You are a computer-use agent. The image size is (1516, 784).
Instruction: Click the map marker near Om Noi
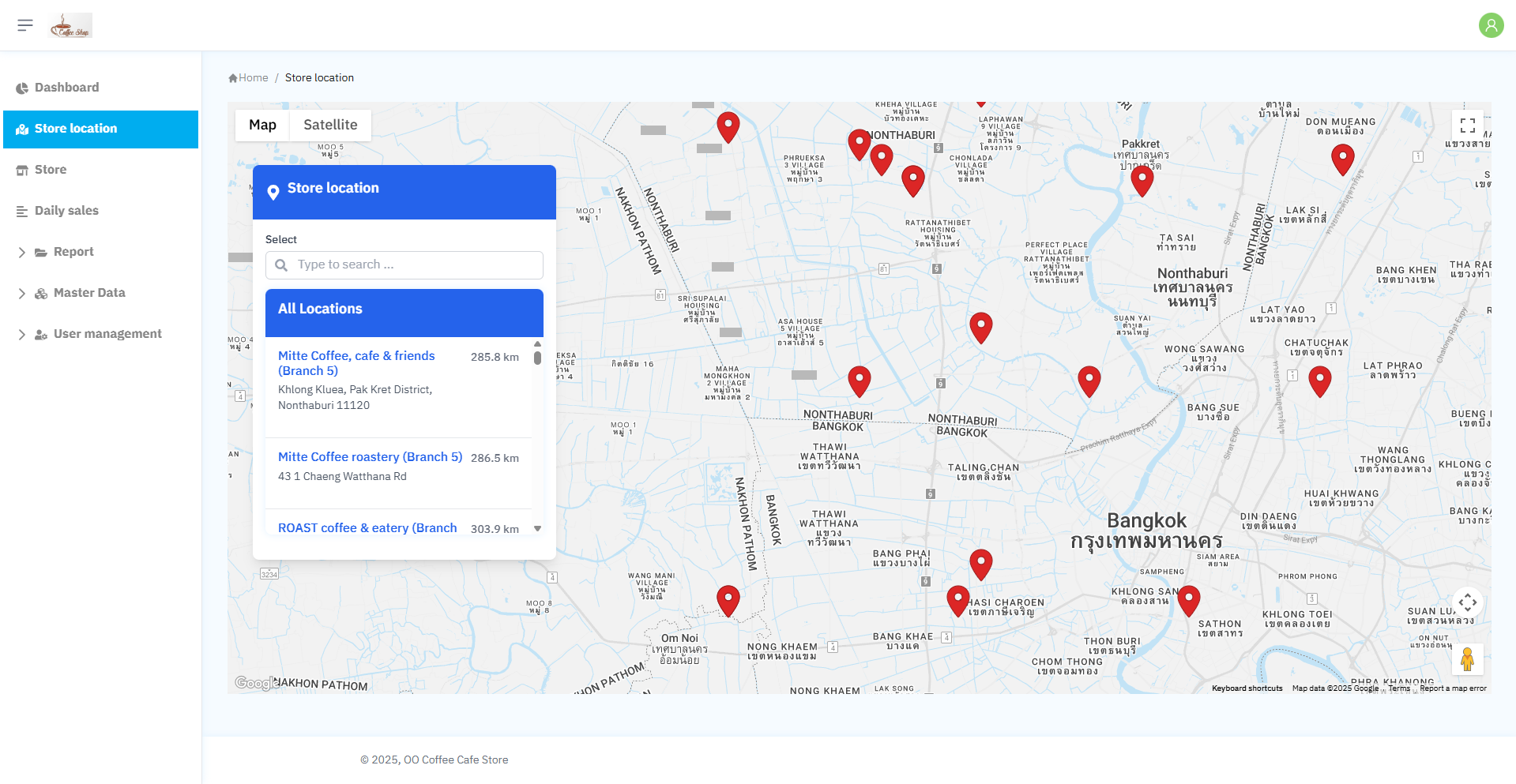(728, 600)
